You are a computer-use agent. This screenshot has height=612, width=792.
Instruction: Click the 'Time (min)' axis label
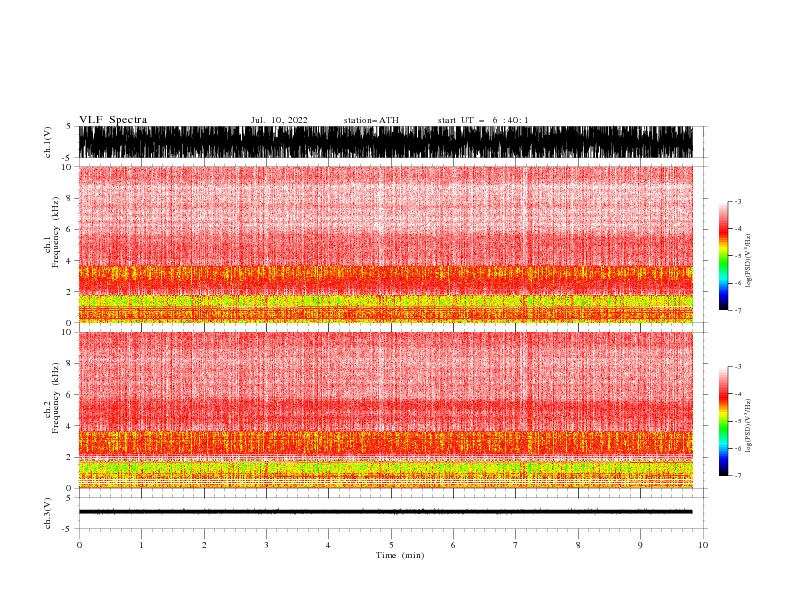click(x=400, y=555)
